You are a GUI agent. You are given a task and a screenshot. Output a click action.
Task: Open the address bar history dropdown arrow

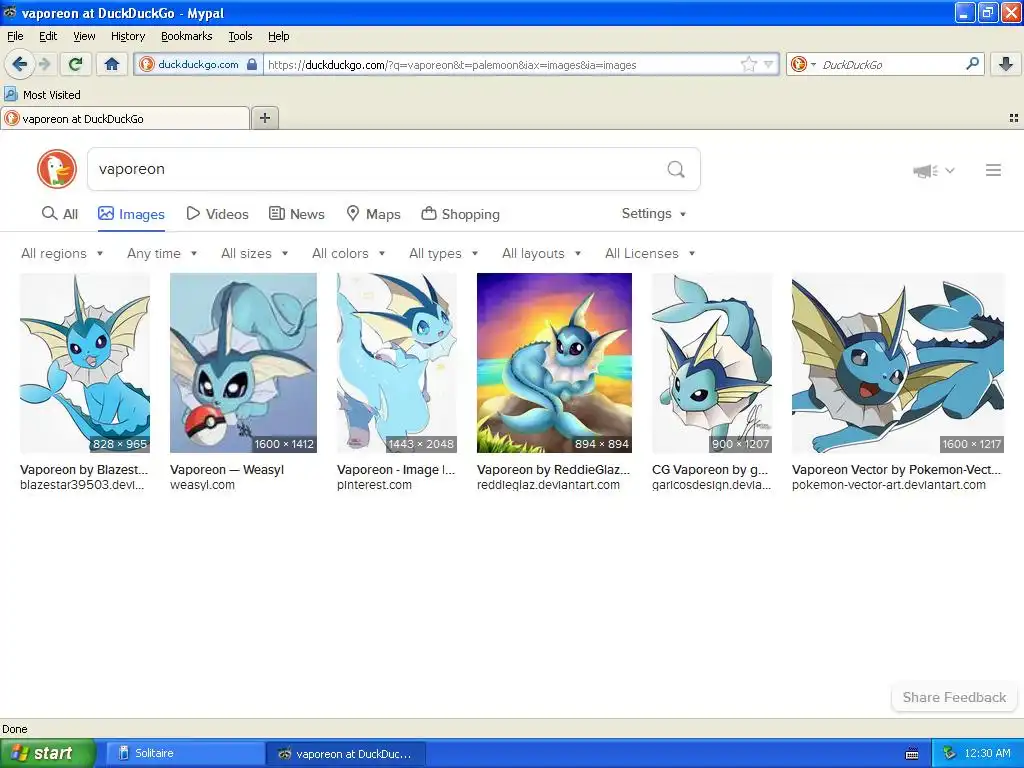point(769,64)
